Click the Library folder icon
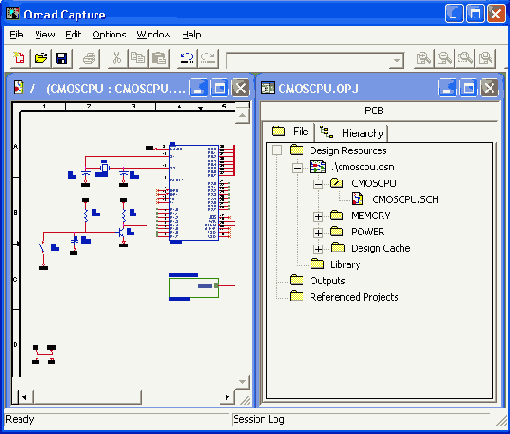Screen dimensions: 510x434 point(317,263)
